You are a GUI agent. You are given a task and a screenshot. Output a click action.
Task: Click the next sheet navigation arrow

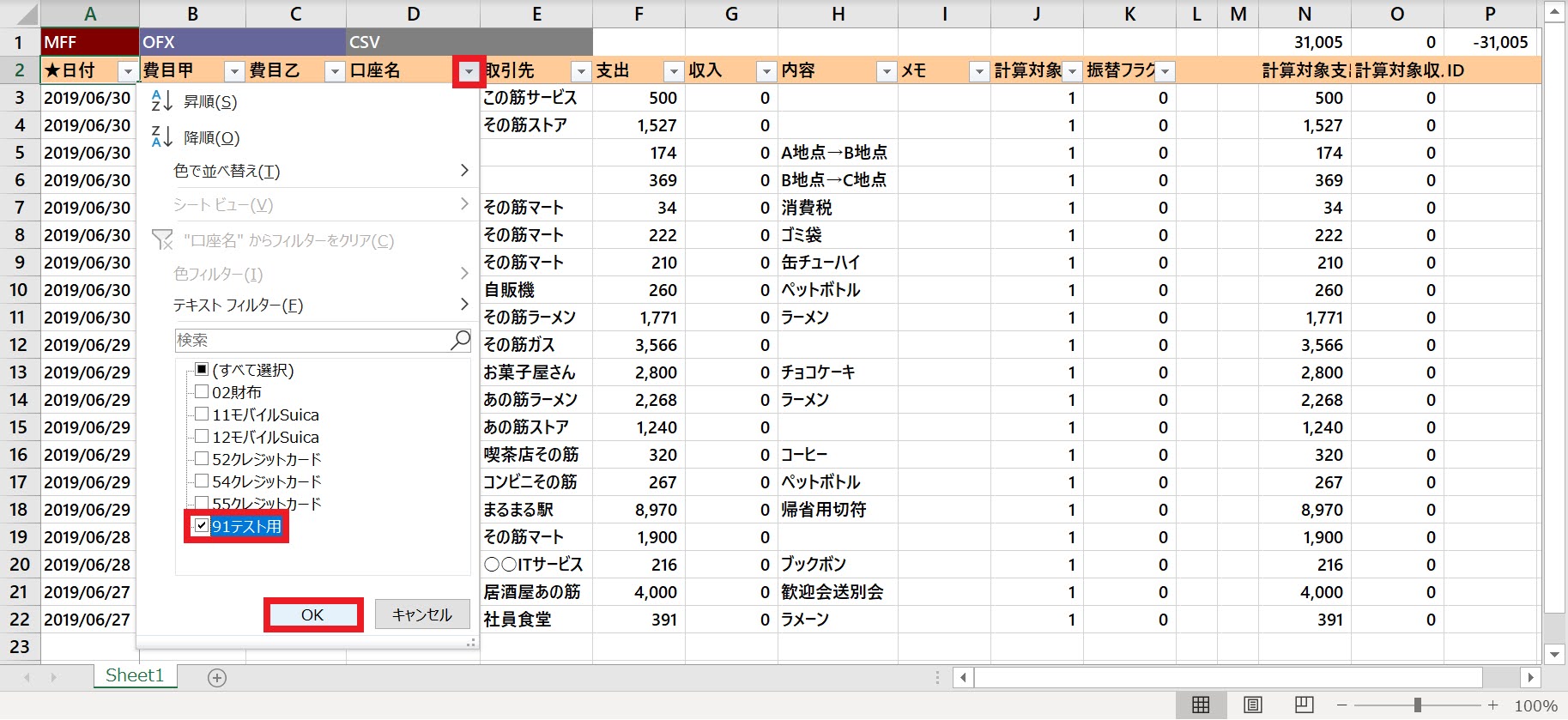53,677
